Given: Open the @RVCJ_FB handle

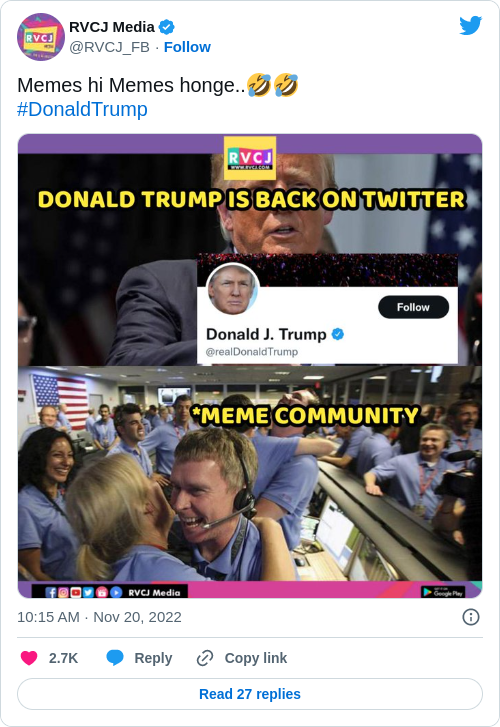Looking at the screenshot, I should pyautogui.click(x=109, y=47).
